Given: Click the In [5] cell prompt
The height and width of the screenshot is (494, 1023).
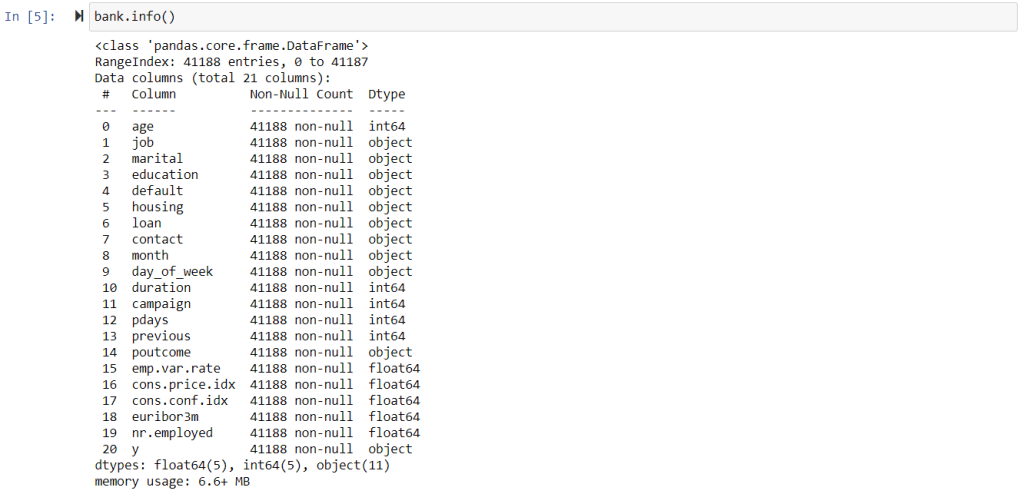Looking at the screenshot, I should 36,18.
